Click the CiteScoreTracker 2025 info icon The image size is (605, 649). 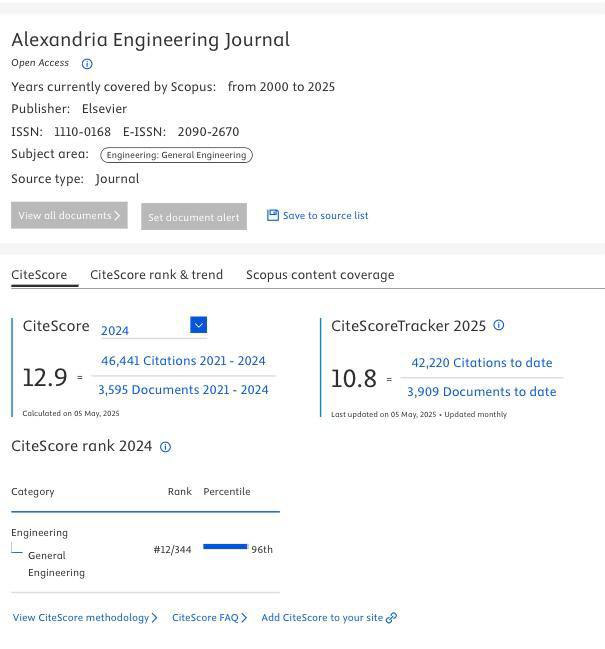[499, 325]
